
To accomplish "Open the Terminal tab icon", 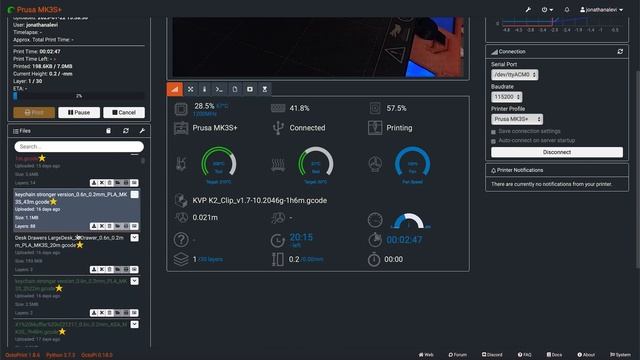I will (x=219, y=89).
